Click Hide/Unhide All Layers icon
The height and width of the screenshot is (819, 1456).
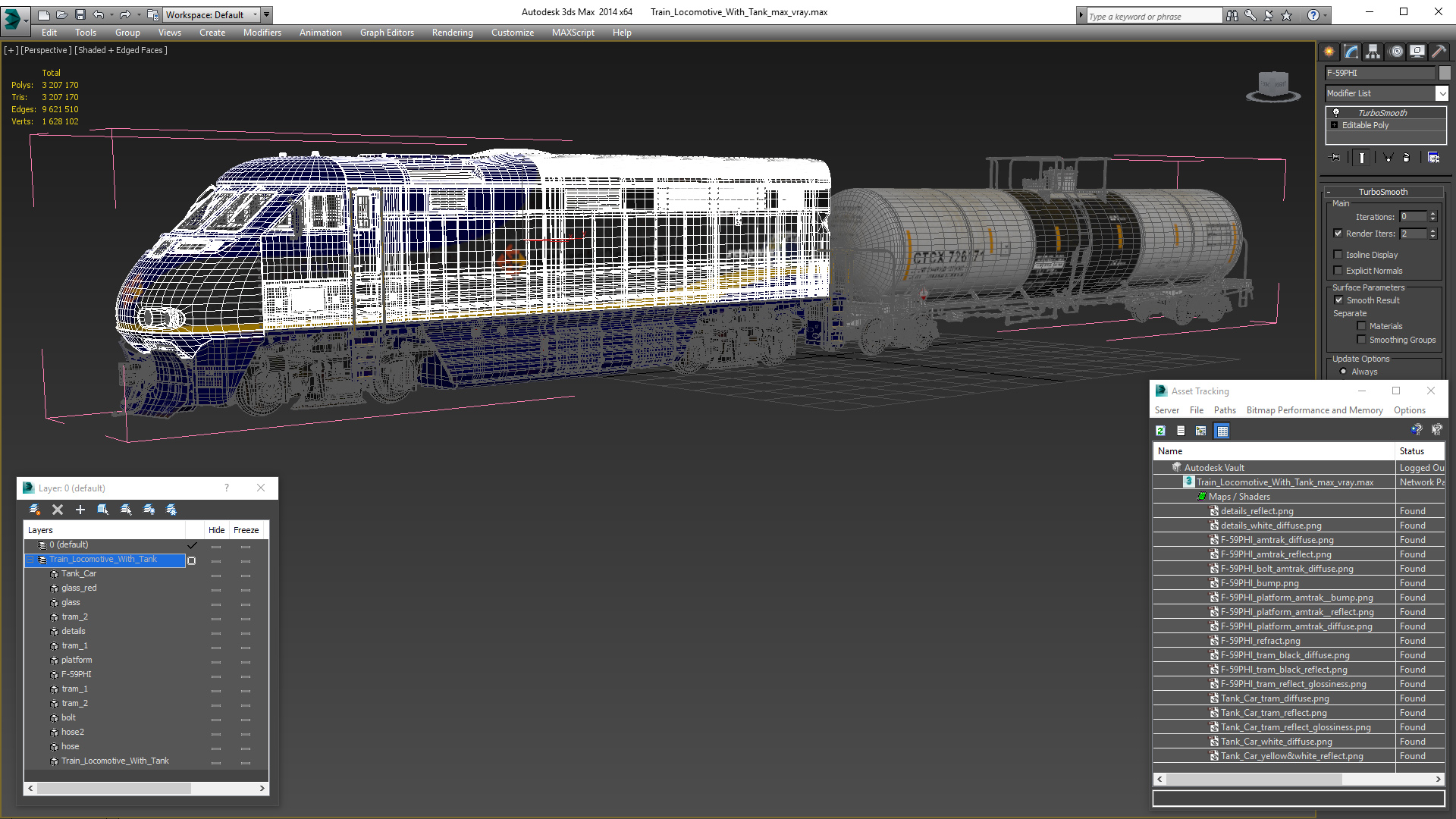pyautogui.click(x=149, y=510)
